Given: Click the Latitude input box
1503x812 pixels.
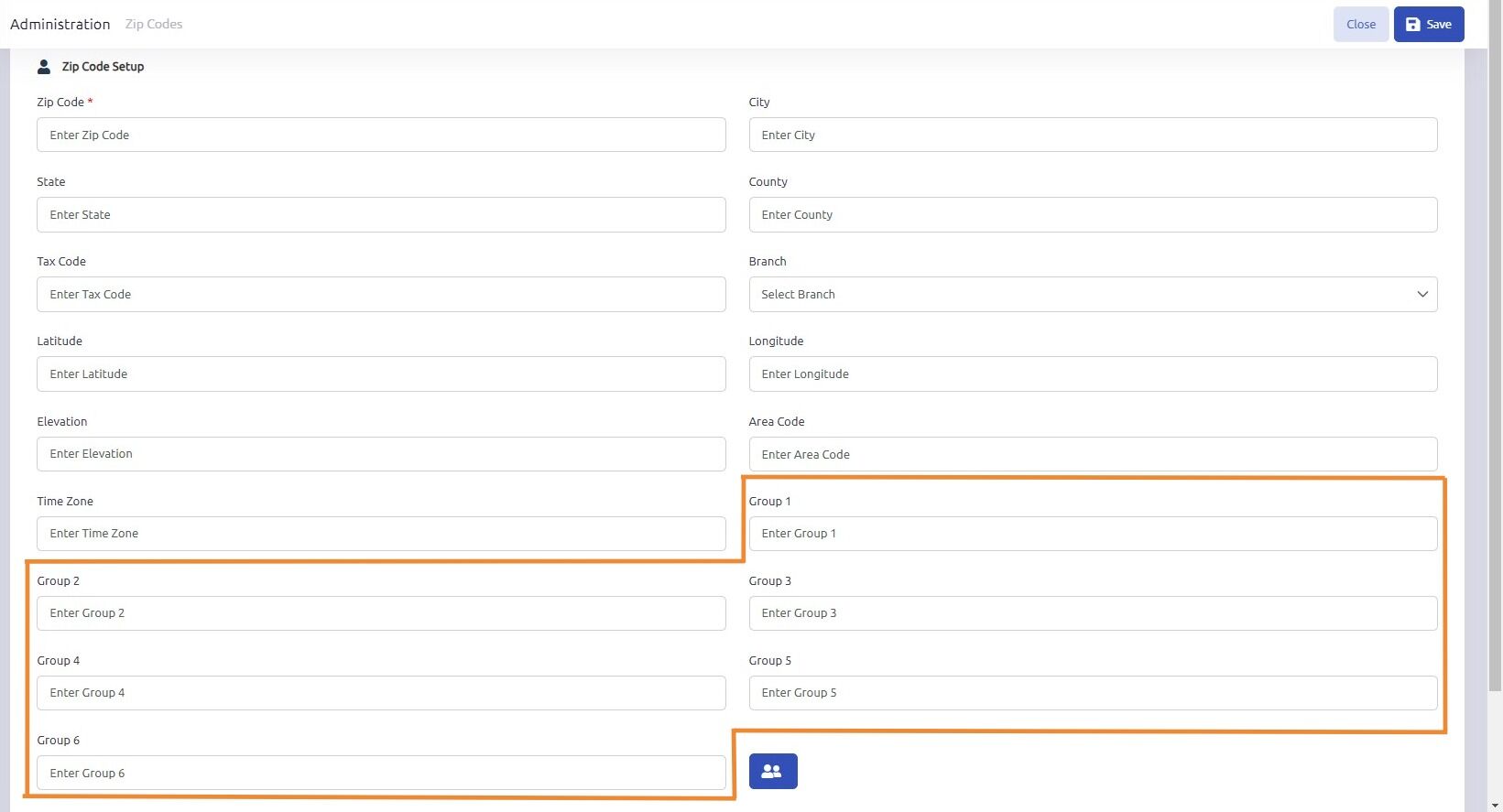Looking at the screenshot, I should [381, 374].
